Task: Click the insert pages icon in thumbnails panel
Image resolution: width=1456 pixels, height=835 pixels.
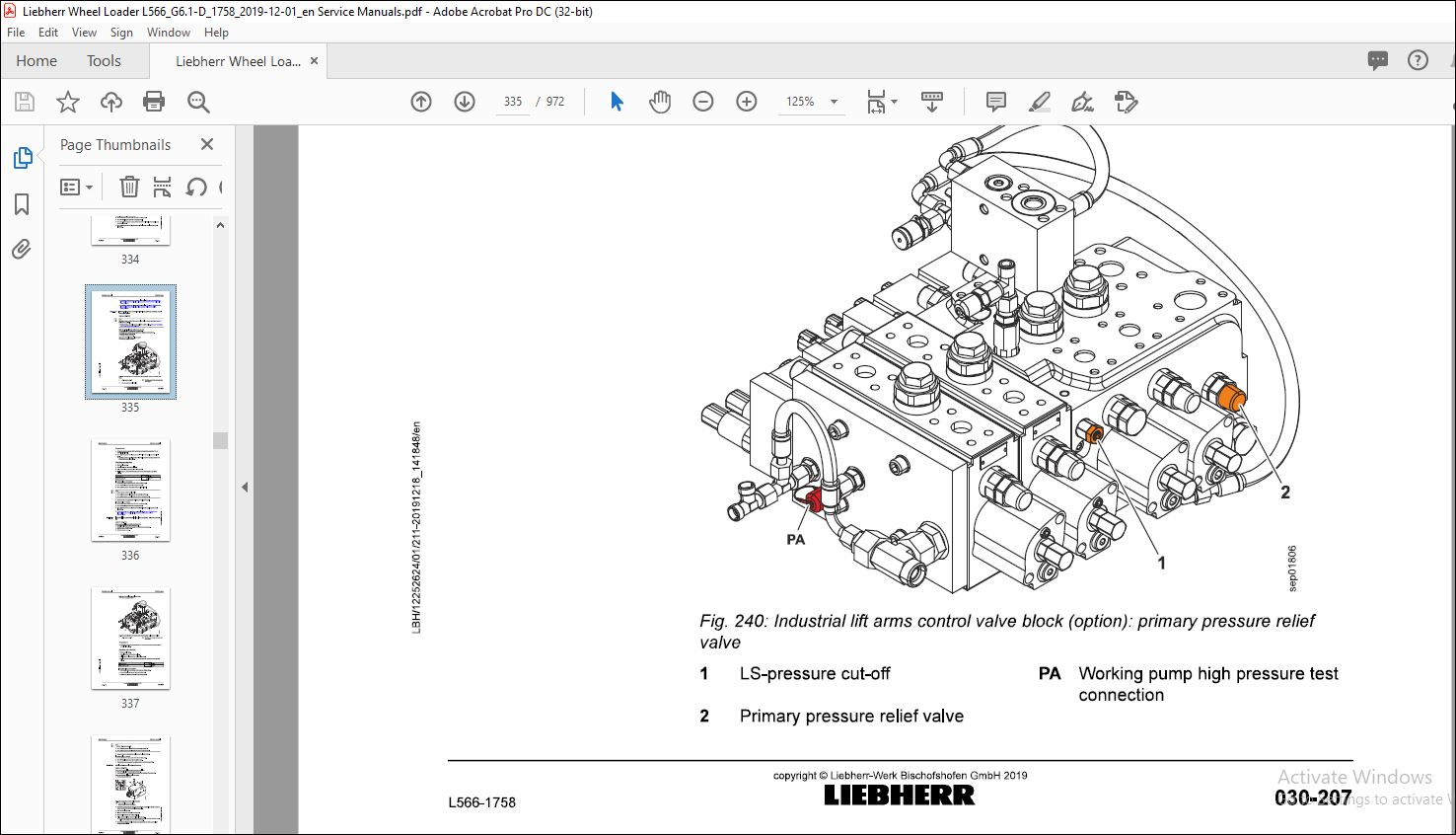Action: click(163, 187)
